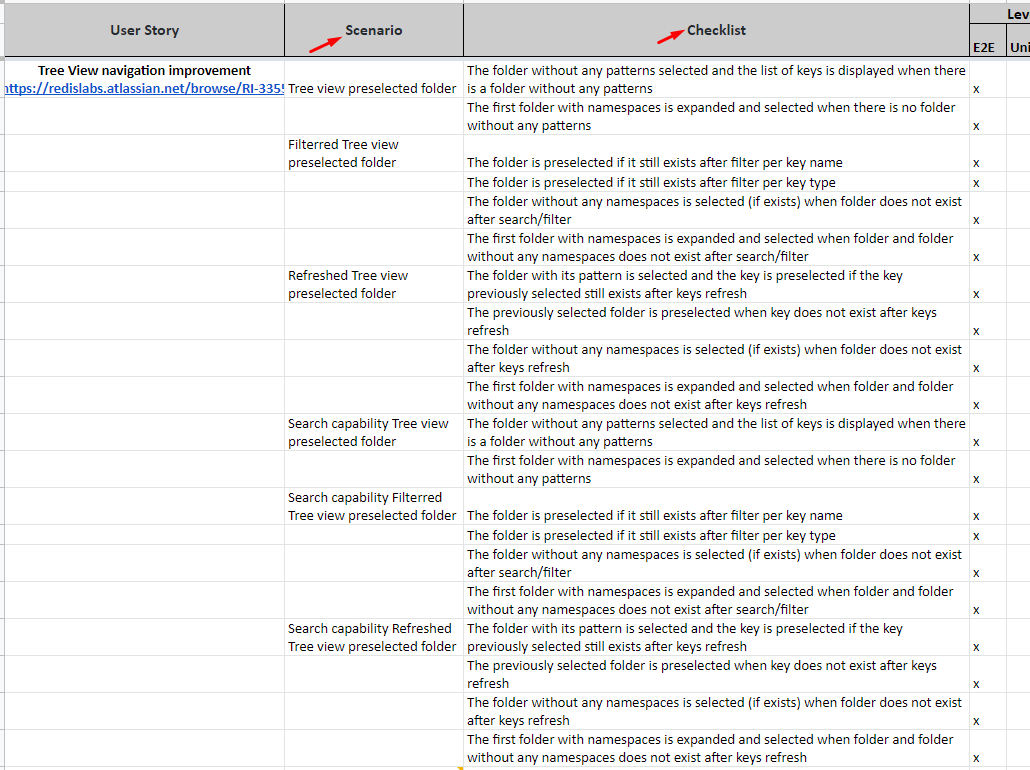Viewport: 1030px width, 770px height.
Task: Select 'filter per key name' checklist beside 'Search capability Filterred'
Action: click(x=655, y=516)
